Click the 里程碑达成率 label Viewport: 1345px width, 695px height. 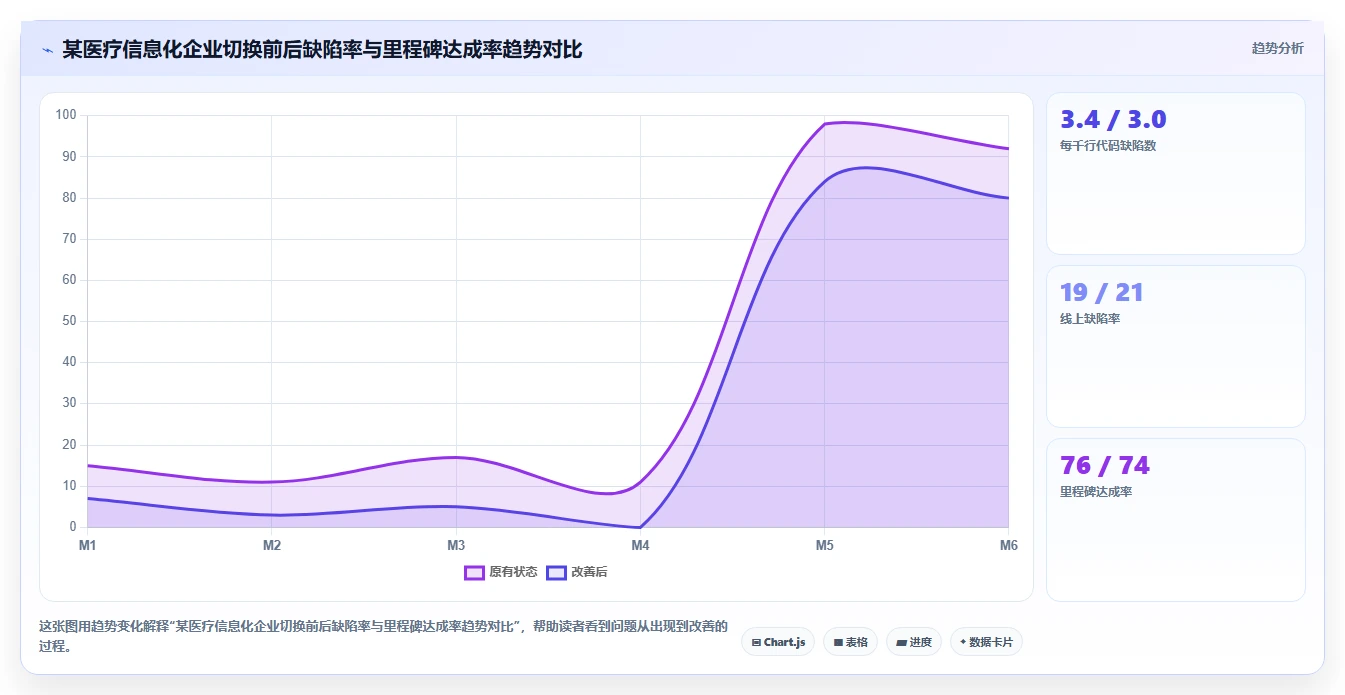1096,492
